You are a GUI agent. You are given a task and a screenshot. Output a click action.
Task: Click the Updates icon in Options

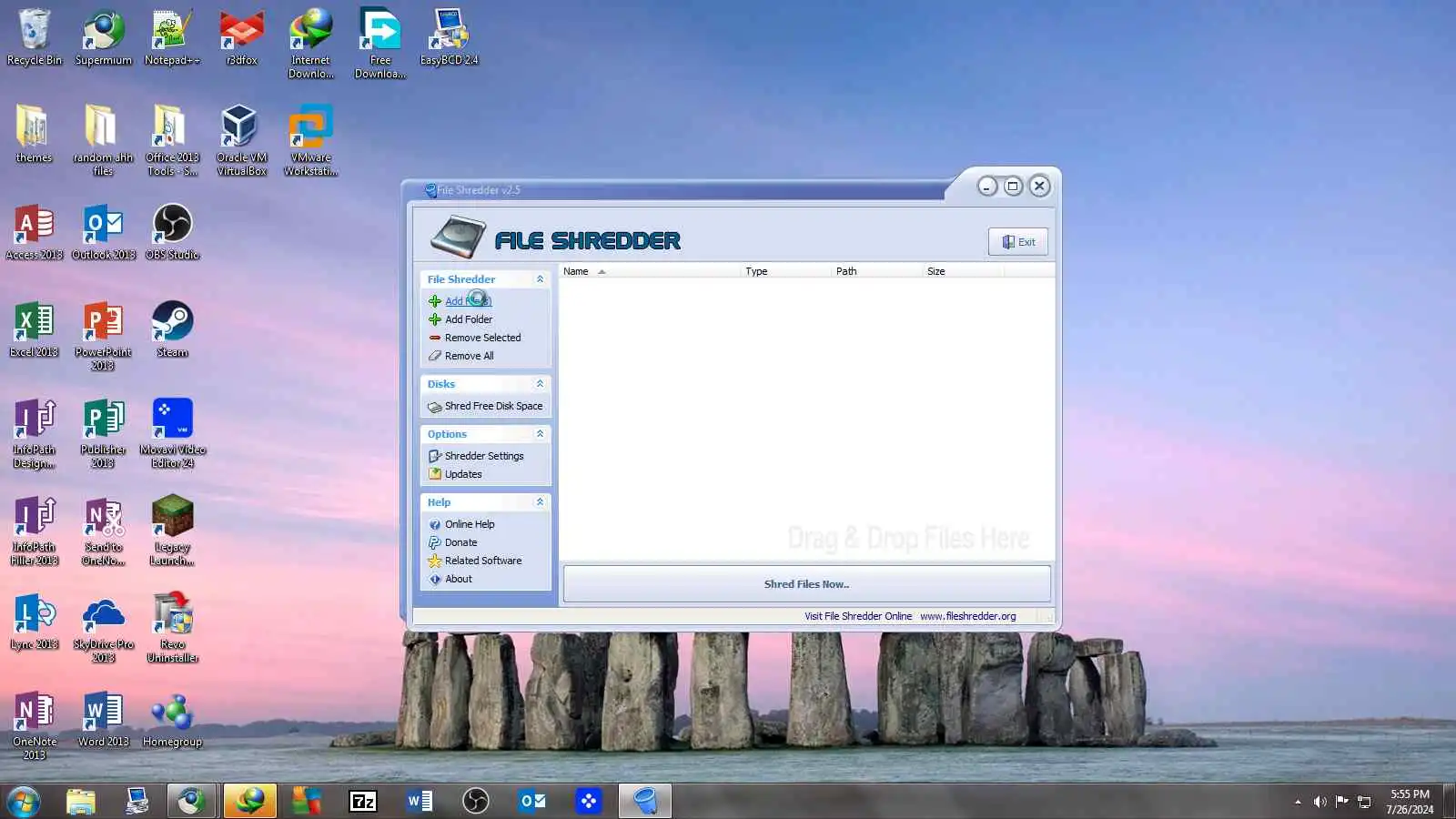(435, 474)
